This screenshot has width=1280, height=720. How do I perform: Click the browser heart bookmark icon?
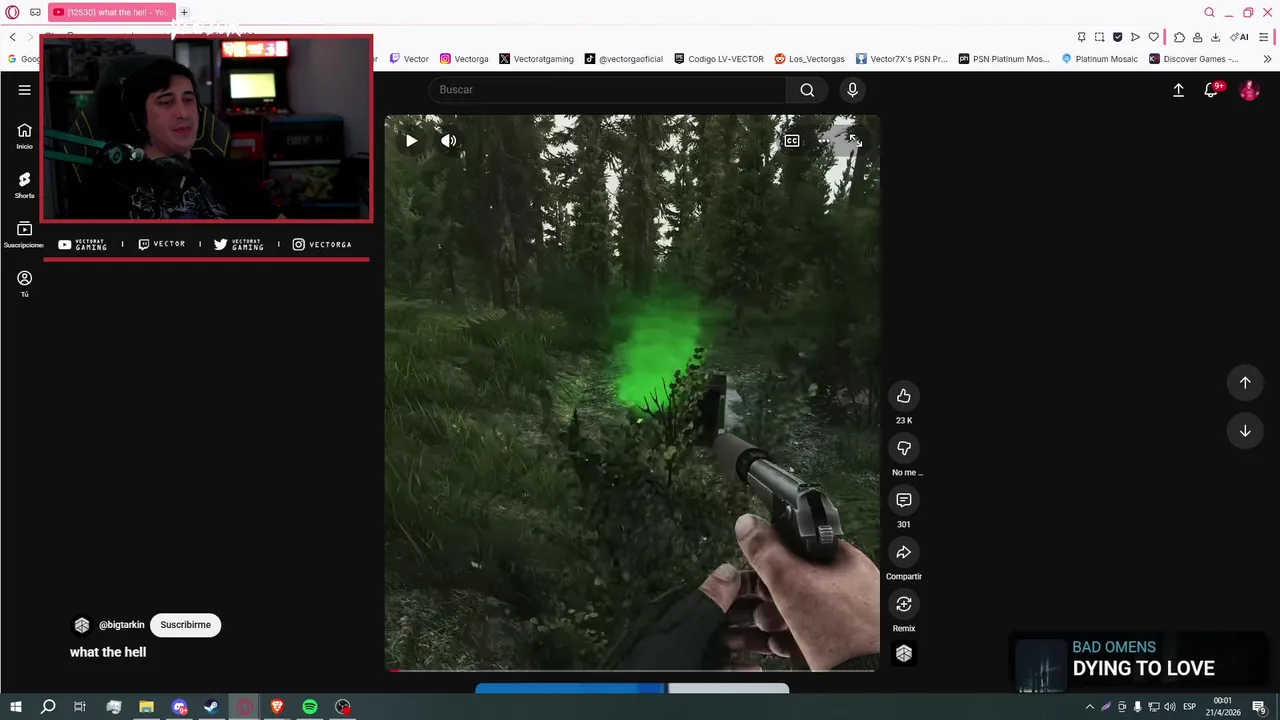(1153, 37)
